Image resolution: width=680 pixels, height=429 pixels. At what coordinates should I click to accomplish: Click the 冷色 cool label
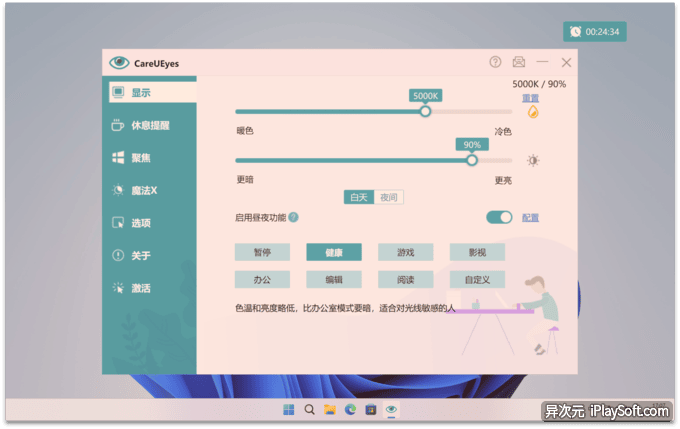(503, 131)
